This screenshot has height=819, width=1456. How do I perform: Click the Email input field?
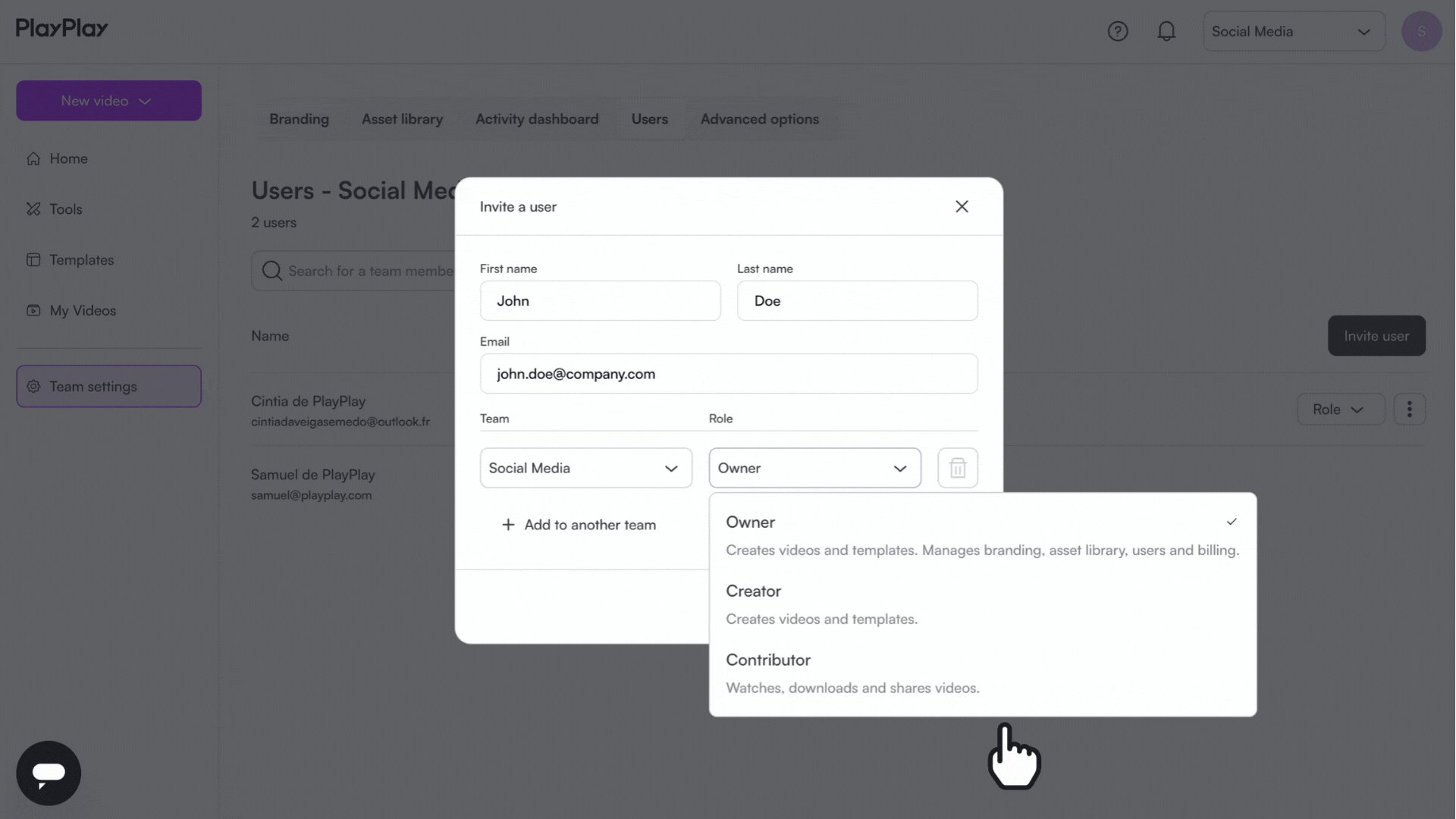coord(728,374)
